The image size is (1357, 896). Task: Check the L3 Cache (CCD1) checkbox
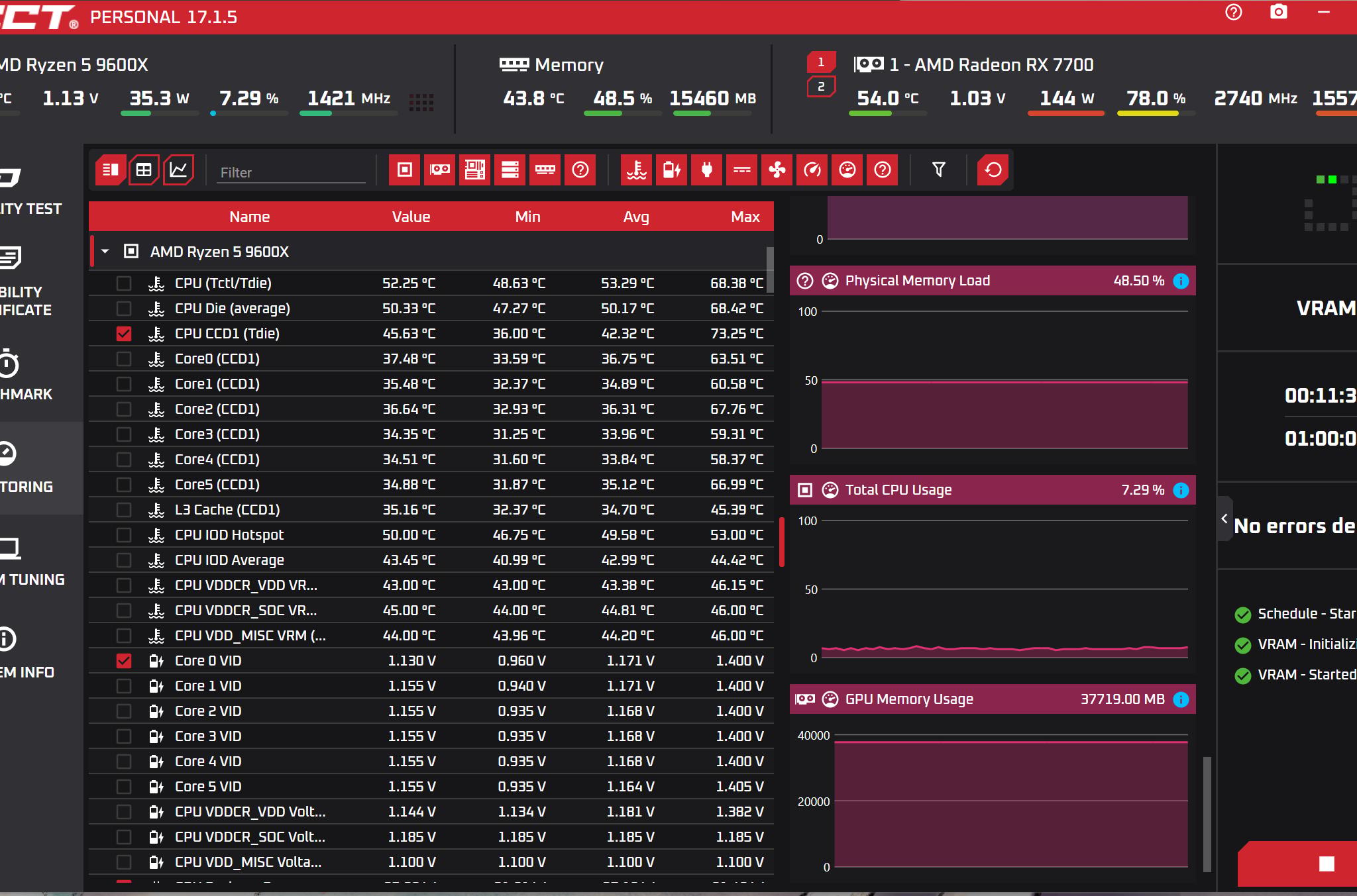pyautogui.click(x=124, y=510)
